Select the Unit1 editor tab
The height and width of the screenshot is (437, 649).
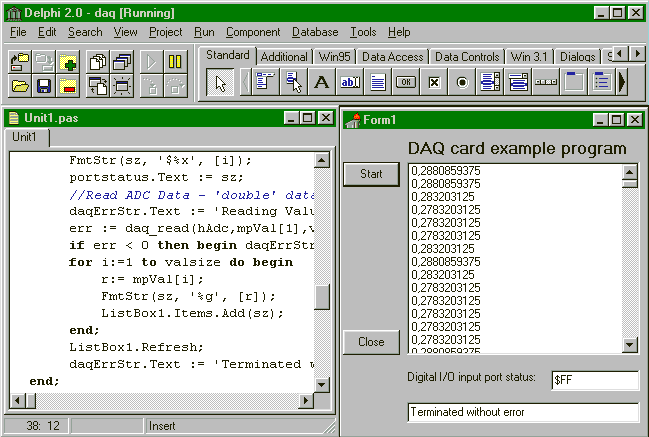(25, 137)
